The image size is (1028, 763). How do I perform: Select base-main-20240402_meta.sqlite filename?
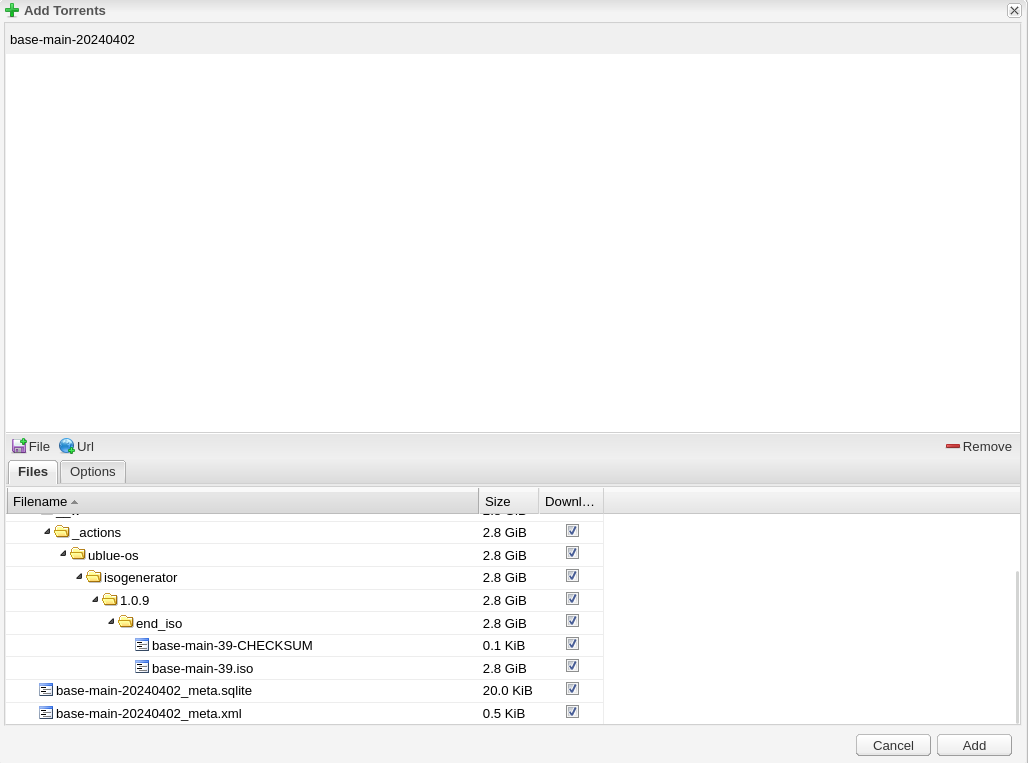click(153, 690)
